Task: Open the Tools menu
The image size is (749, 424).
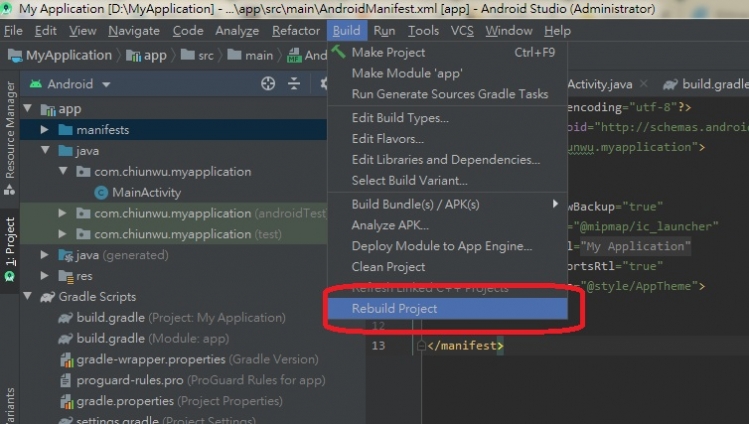Action: (x=424, y=31)
